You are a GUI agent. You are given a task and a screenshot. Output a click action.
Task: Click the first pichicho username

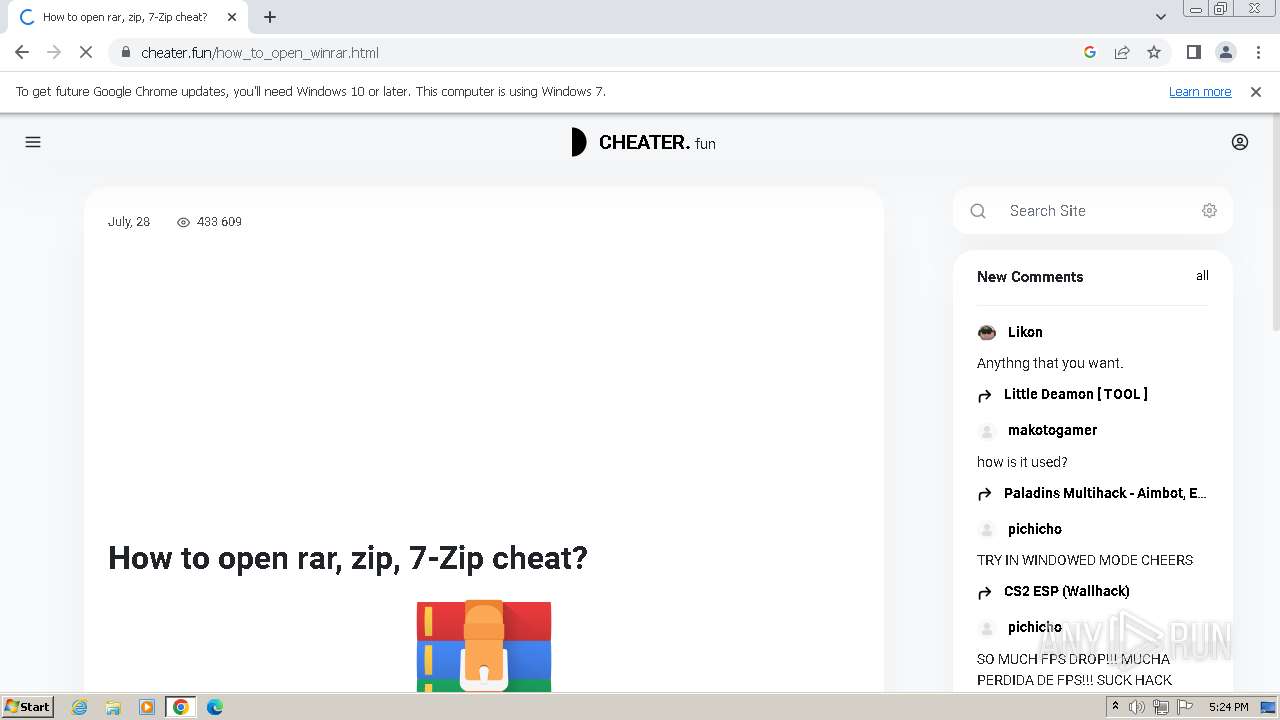pos(1035,529)
